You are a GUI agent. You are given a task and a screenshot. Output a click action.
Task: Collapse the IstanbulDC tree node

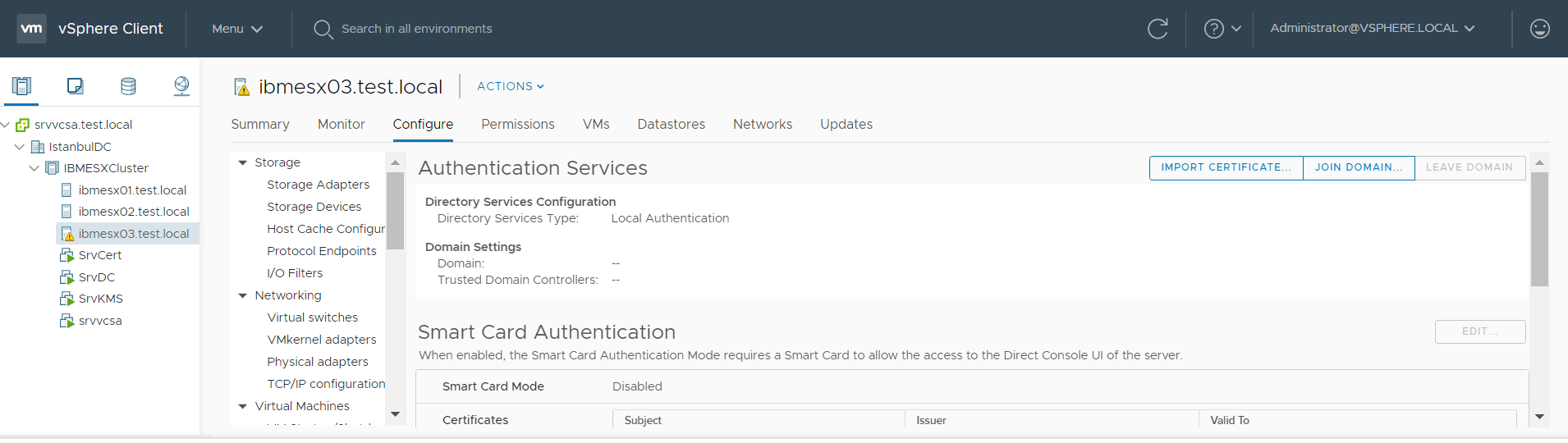click(x=20, y=147)
